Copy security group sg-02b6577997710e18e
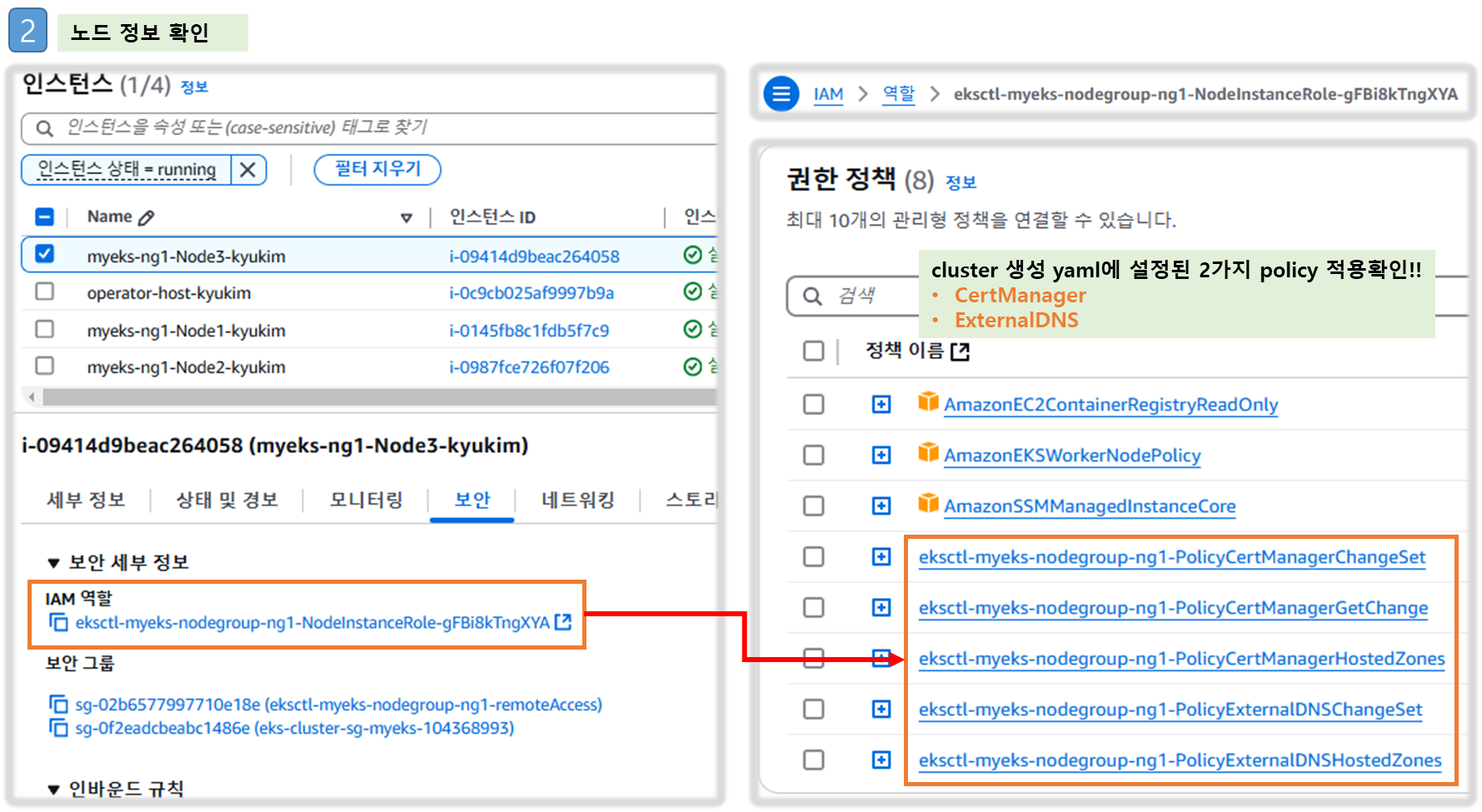Image resolution: width=1482 pixels, height=812 pixels. pyautogui.click(x=58, y=705)
